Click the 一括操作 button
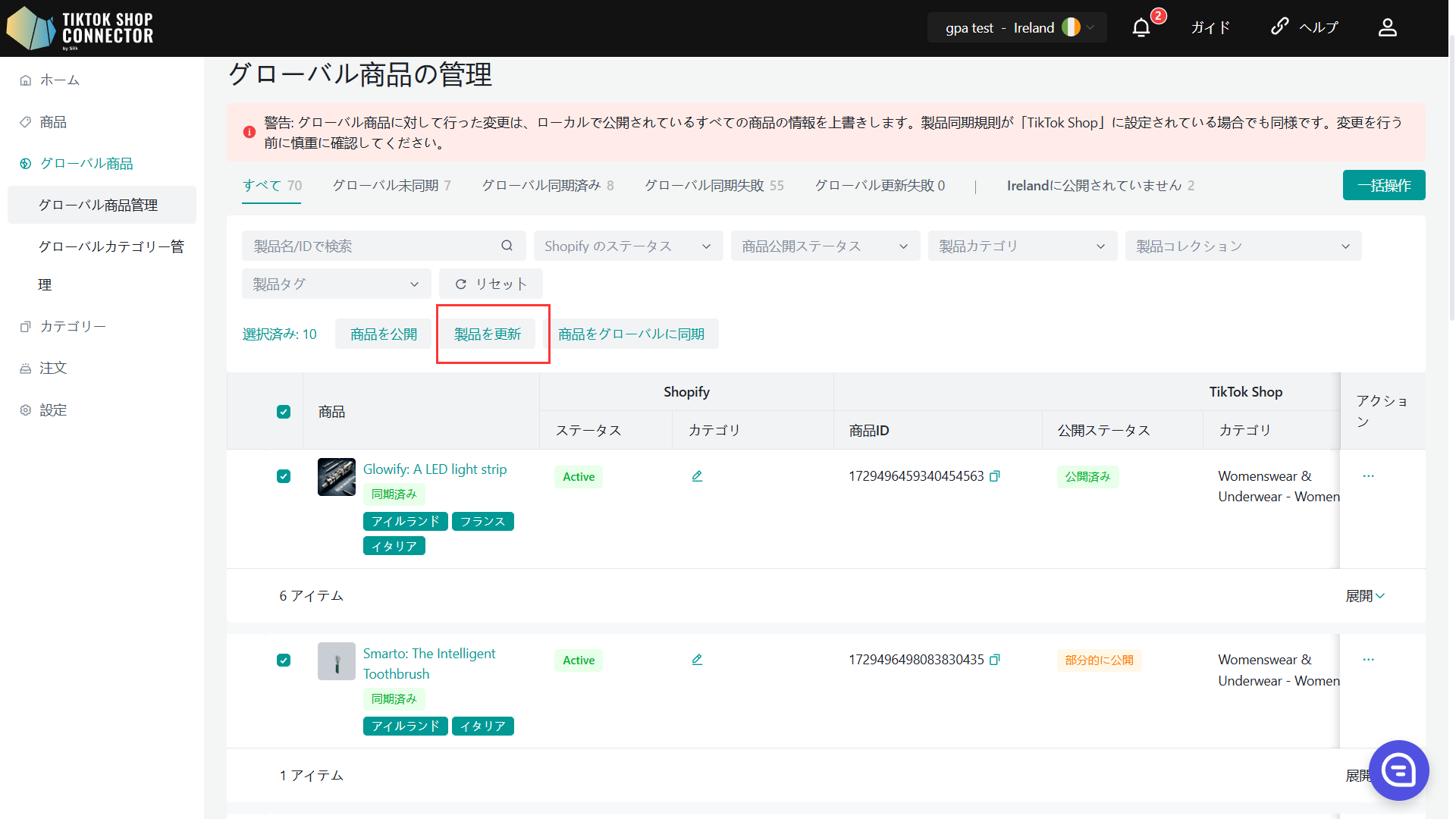Viewport: 1456px width, 819px height. point(1384,185)
